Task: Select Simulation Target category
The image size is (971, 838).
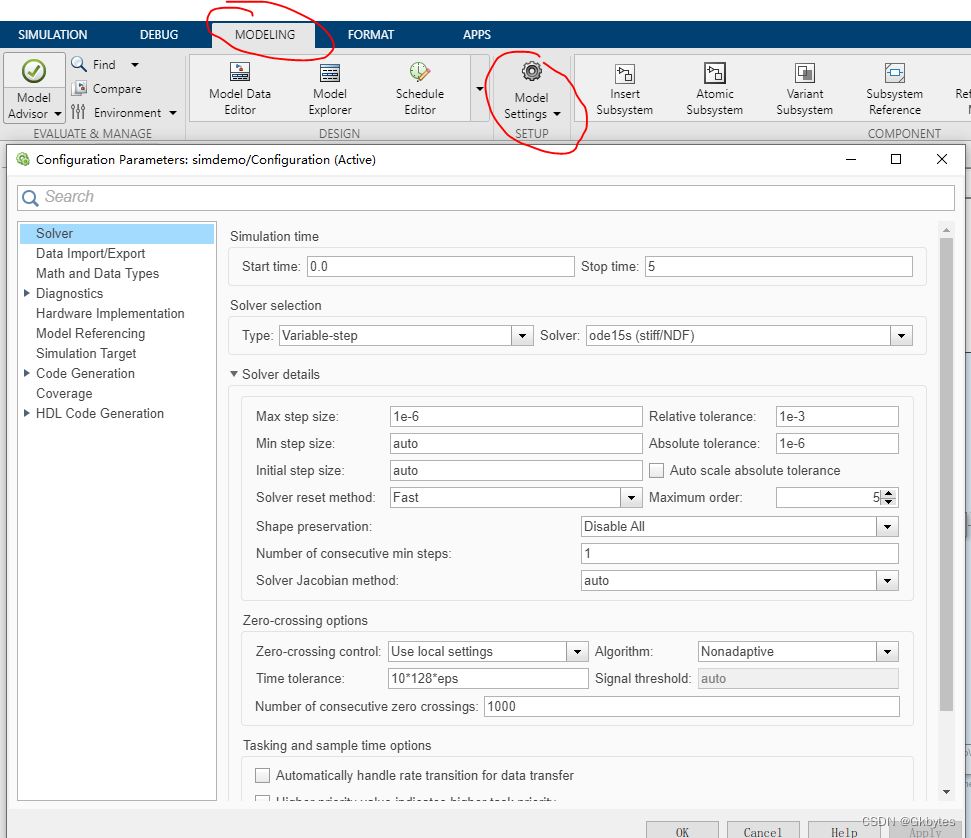Action: coord(86,353)
